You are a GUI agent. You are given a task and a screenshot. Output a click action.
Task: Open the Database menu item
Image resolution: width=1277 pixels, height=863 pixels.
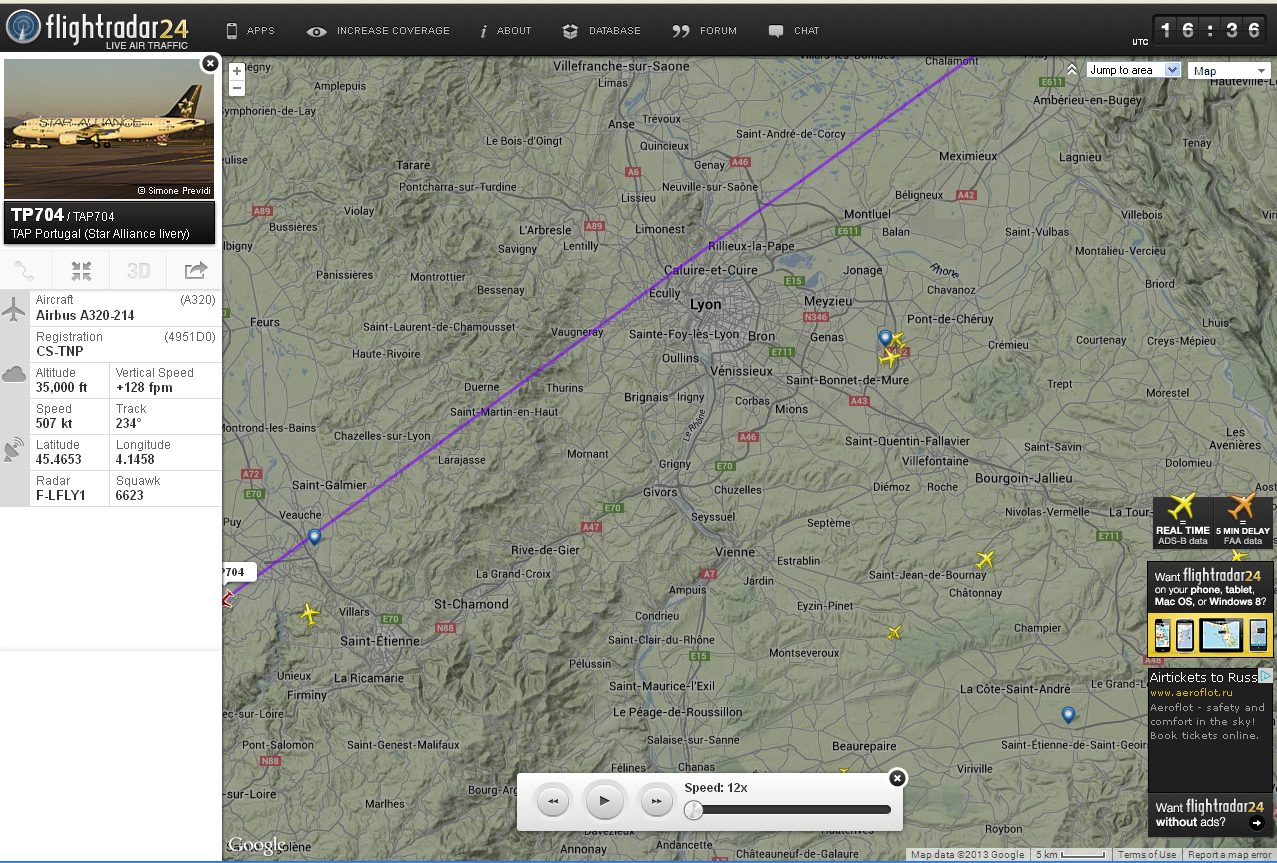602,31
